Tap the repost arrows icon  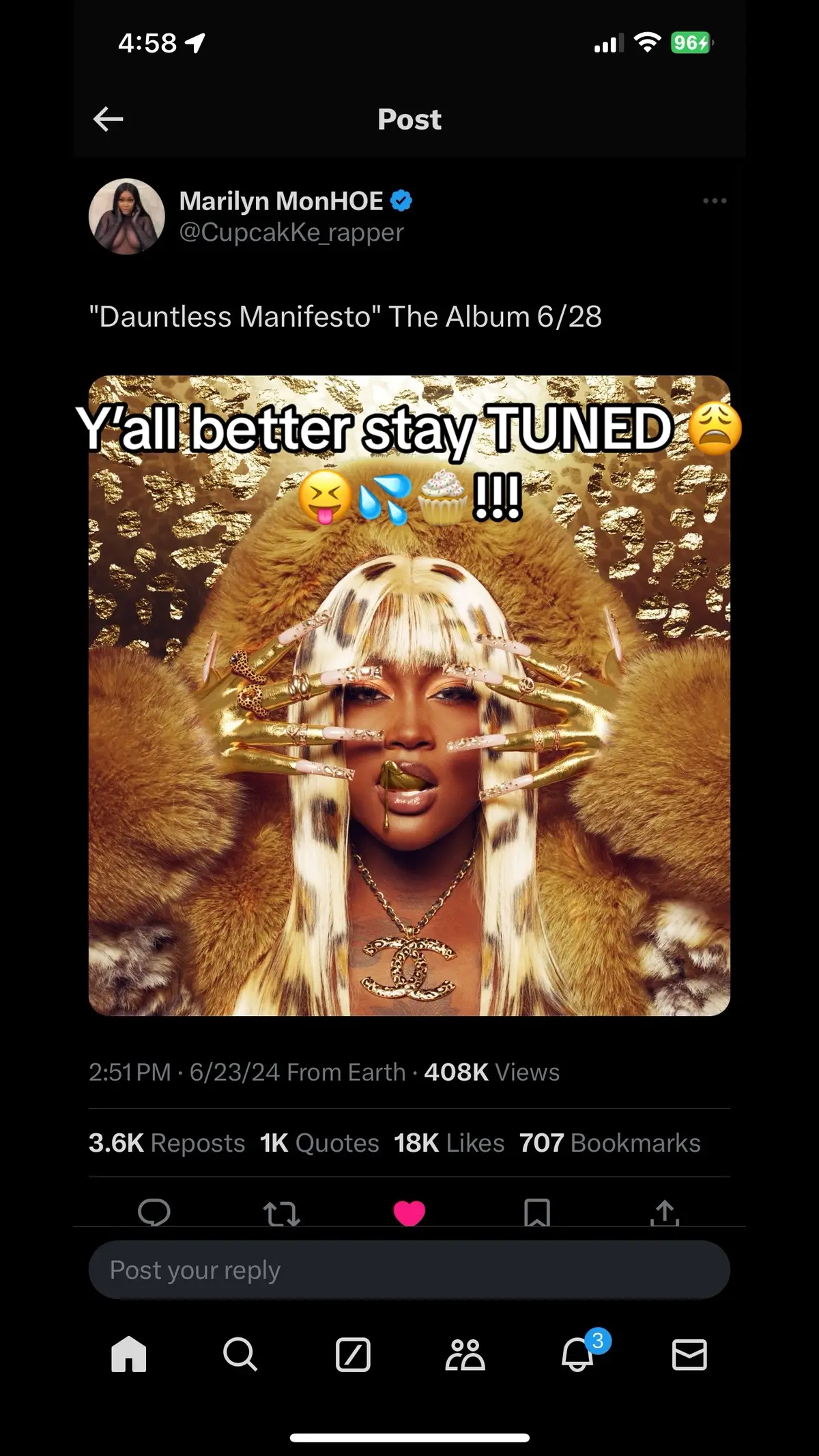[x=282, y=1212]
